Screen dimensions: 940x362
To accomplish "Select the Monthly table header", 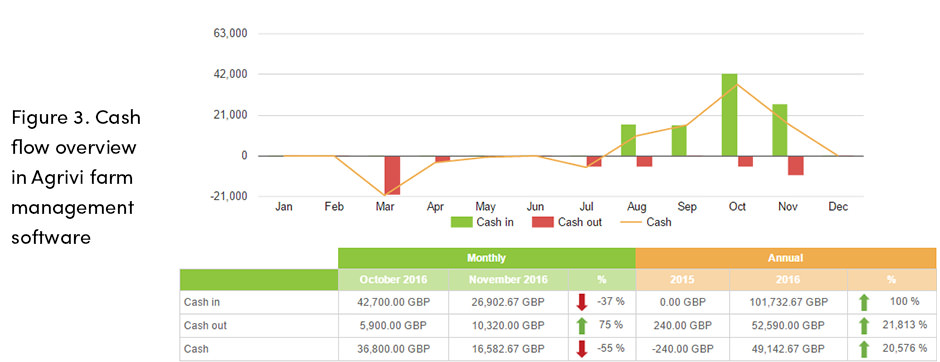I will [486, 258].
